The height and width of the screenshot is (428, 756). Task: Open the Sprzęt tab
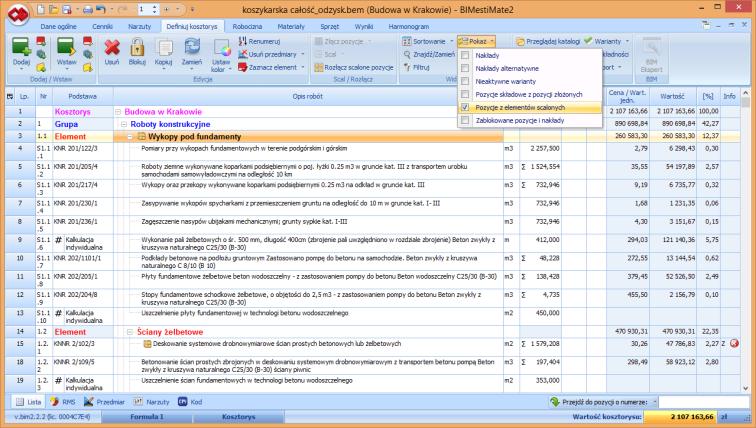pos(329,27)
